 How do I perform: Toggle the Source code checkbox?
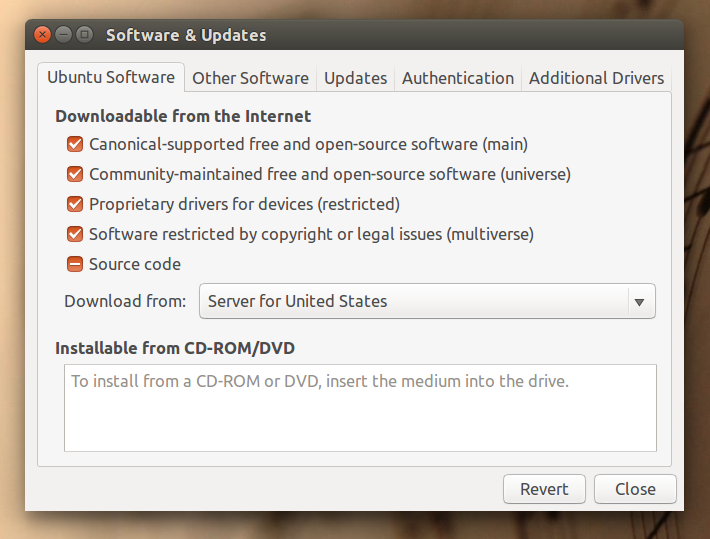(75, 264)
